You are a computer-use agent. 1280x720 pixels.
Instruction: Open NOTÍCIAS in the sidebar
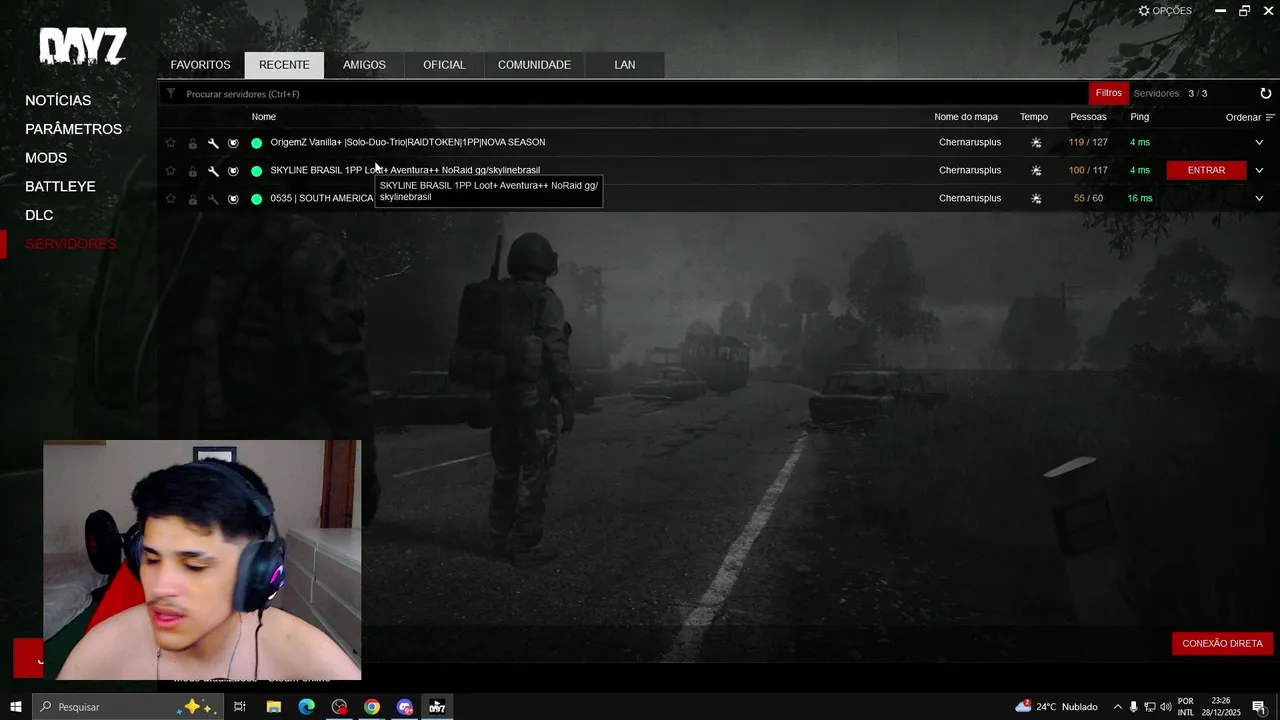tap(58, 101)
